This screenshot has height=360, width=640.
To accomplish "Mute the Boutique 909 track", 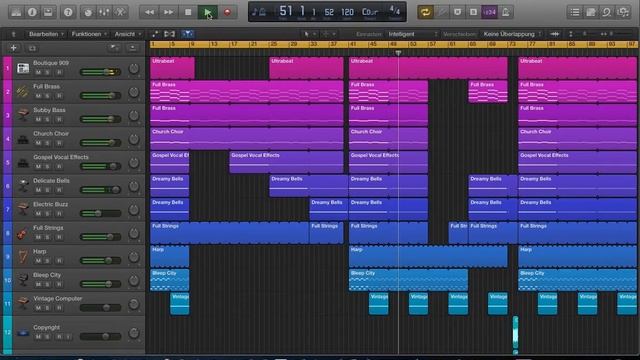I will coord(38,72).
